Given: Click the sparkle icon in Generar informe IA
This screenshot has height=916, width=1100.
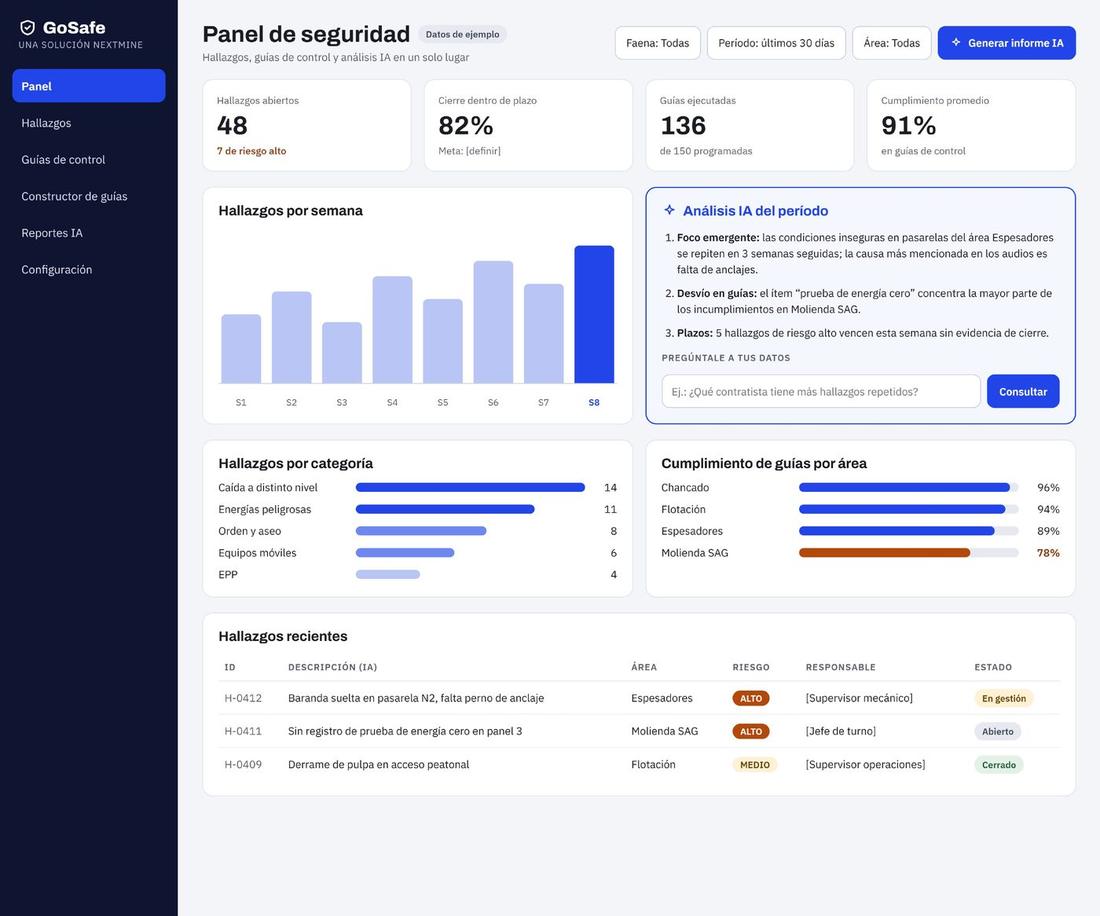Looking at the screenshot, I should click(x=955, y=42).
